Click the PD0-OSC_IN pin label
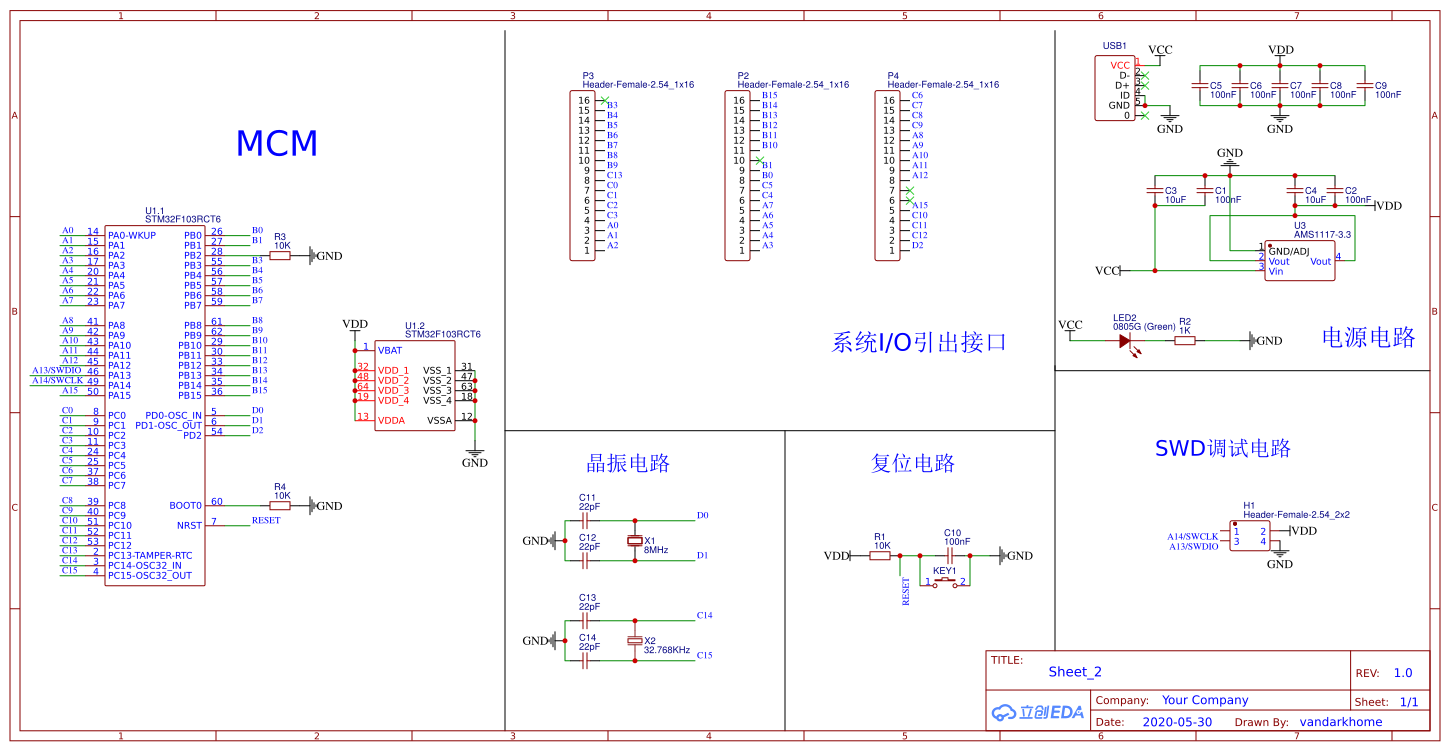The width and height of the screenshot is (1450, 751). tap(173, 416)
